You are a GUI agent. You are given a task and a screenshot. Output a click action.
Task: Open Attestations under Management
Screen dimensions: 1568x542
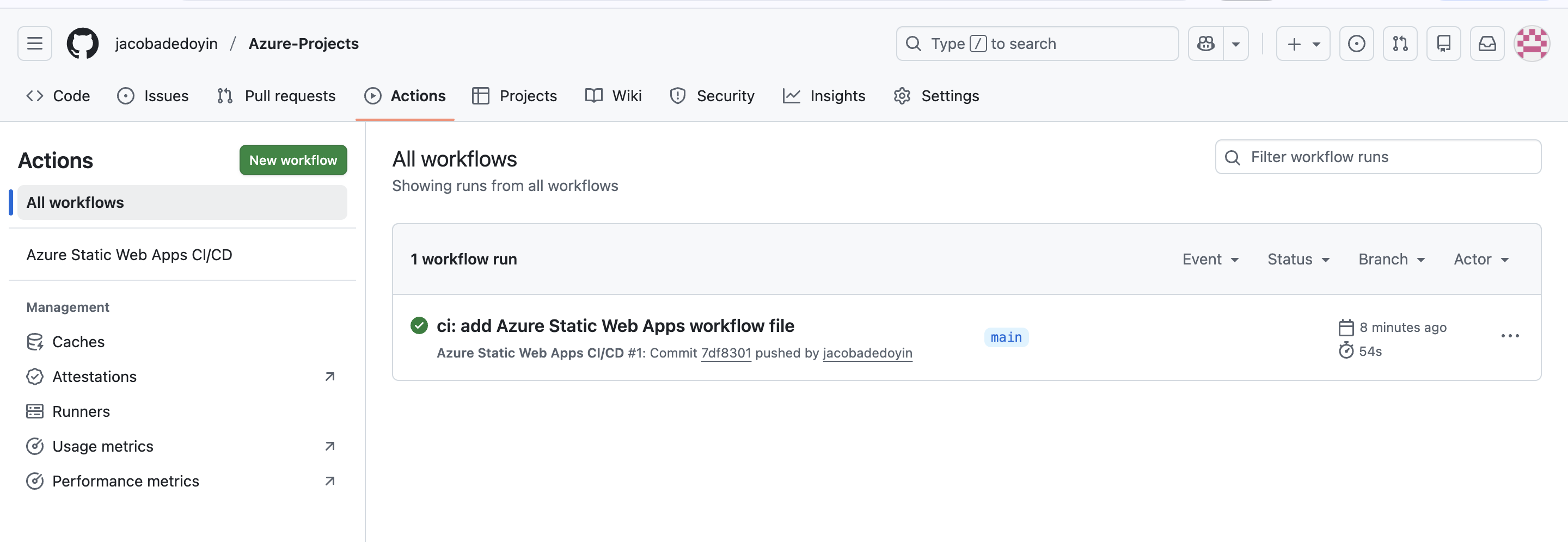[182, 377]
